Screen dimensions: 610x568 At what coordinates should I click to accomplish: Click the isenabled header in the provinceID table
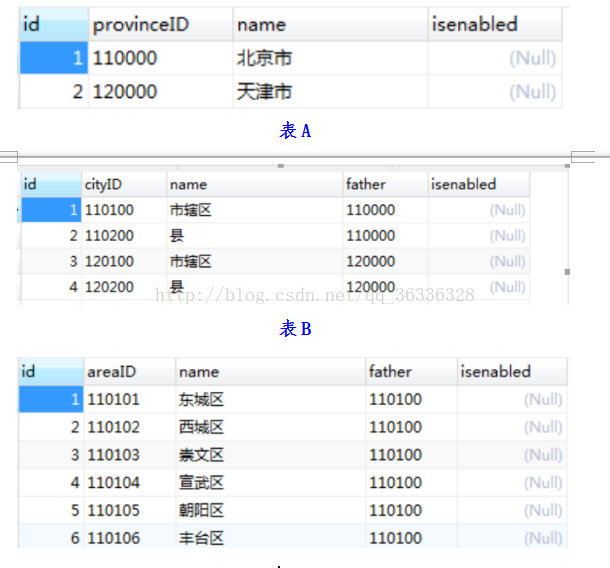495,25
